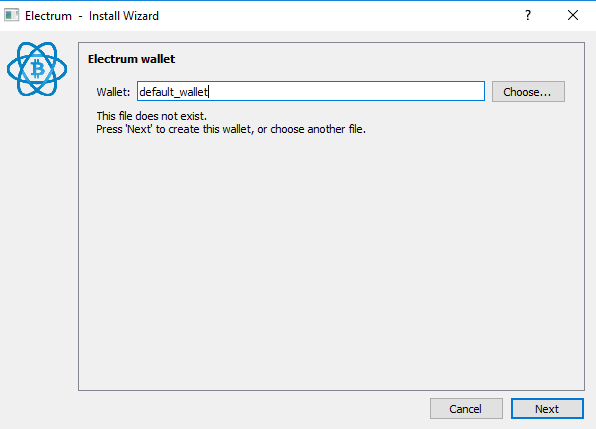Click the "Install Wizard" text in the title

pyautogui.click(x=124, y=16)
